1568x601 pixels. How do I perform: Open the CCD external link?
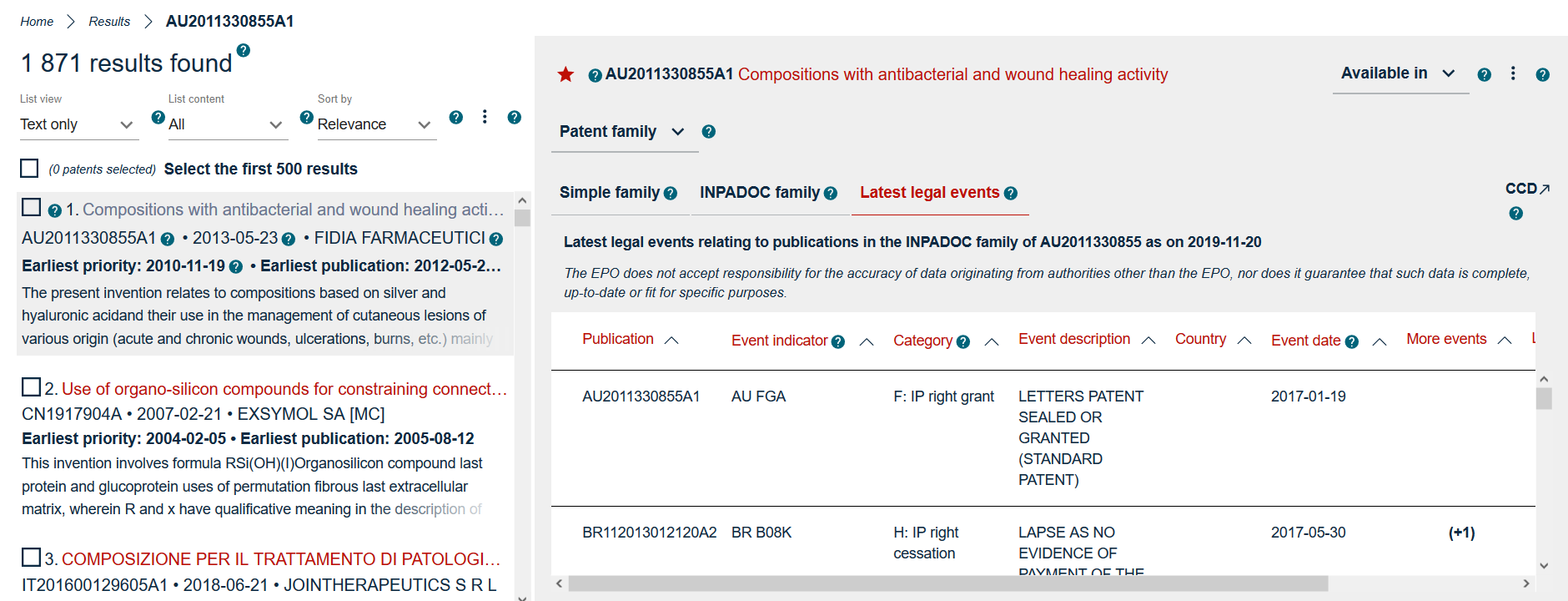1527,189
